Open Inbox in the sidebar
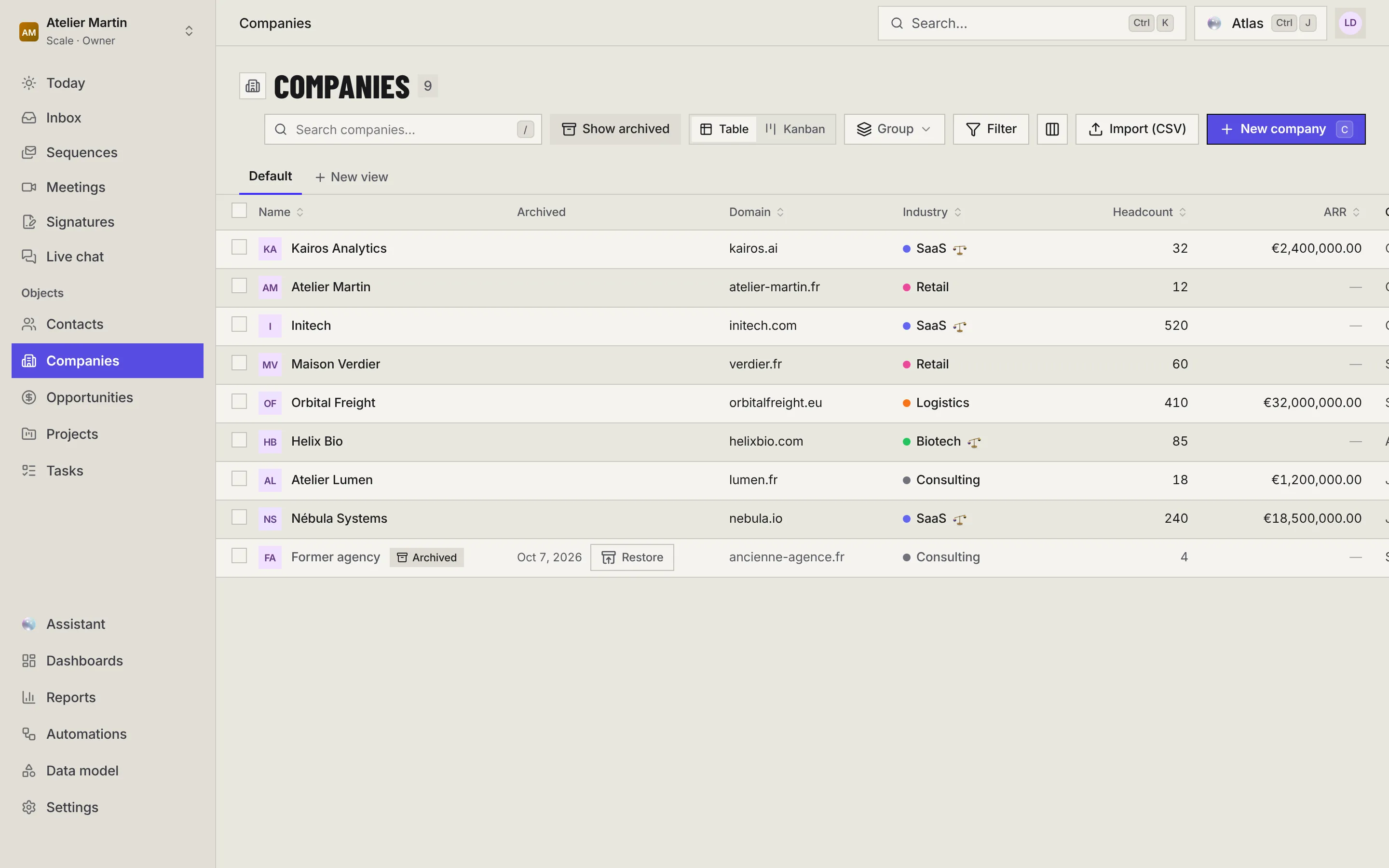This screenshot has width=1389, height=868. pyautogui.click(x=108, y=118)
